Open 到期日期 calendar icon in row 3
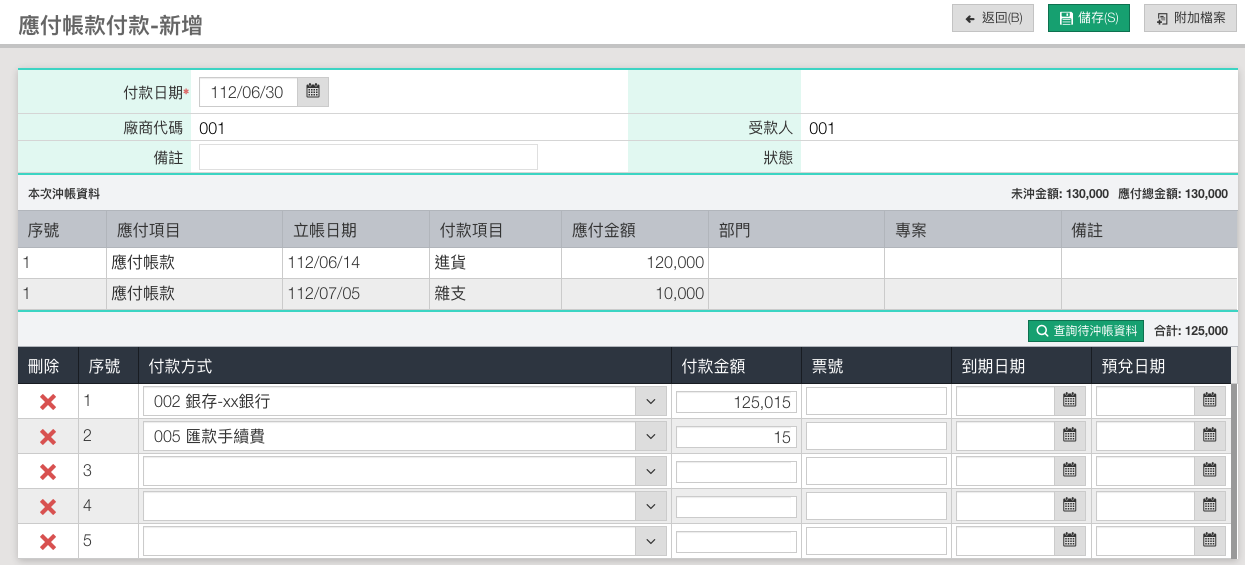The width and height of the screenshot is (1245, 565). click(1069, 471)
